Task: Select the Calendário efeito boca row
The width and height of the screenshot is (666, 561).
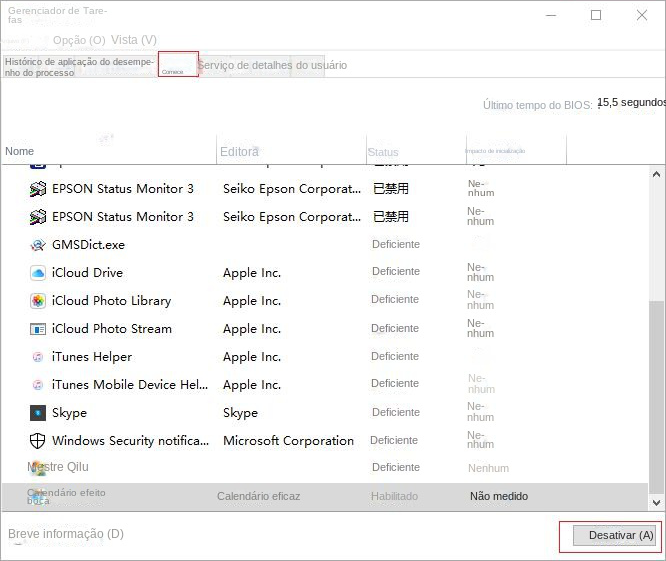Action: tap(325, 497)
